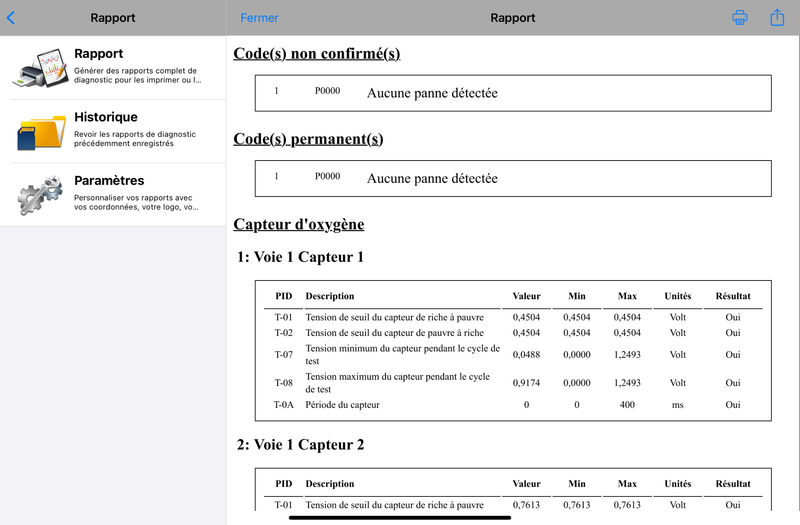Click the Code(s) permanent(s) heading
This screenshot has height=525, width=800.
pyautogui.click(x=308, y=139)
